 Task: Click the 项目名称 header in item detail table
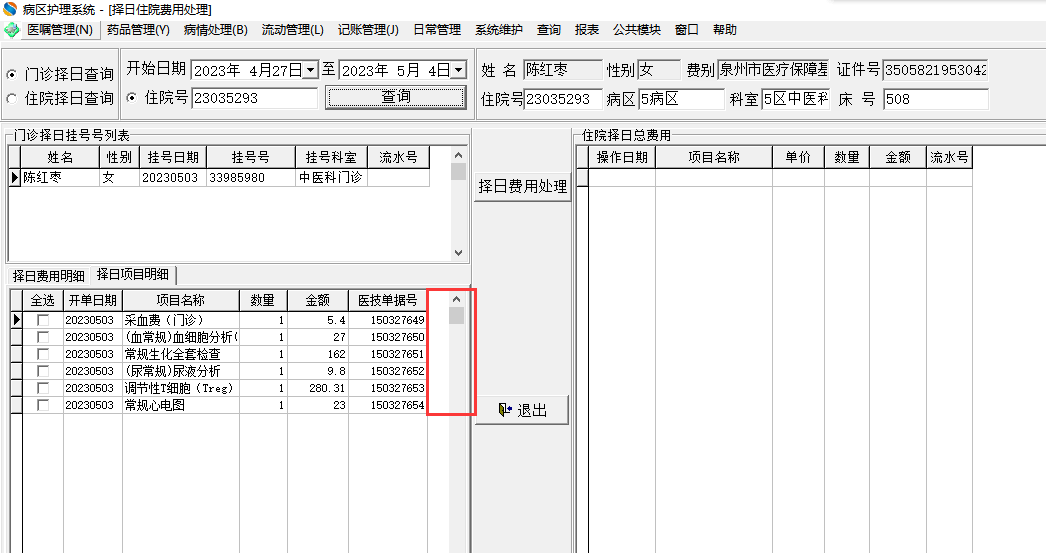tap(181, 300)
